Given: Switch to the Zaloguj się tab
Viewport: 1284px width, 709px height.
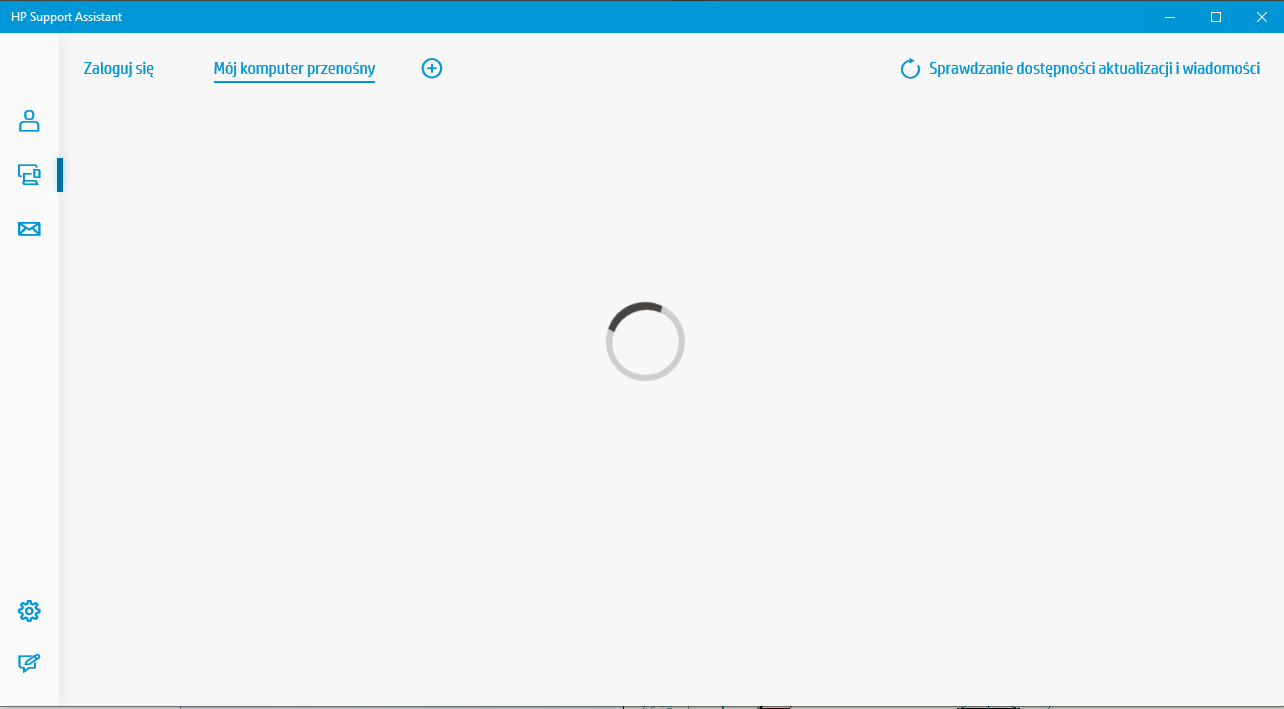Looking at the screenshot, I should (x=119, y=69).
